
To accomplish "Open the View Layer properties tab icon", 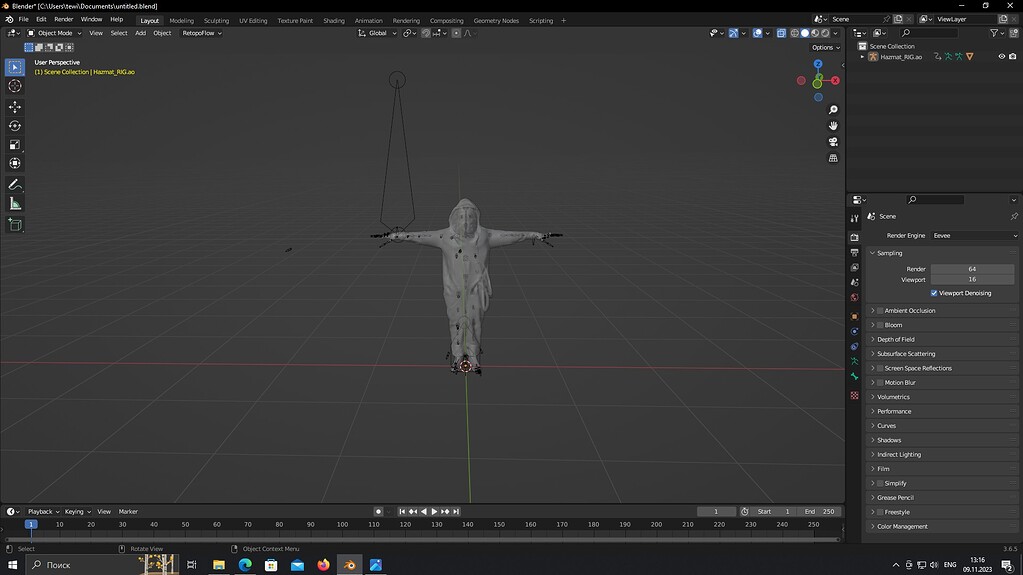I will click(855, 268).
